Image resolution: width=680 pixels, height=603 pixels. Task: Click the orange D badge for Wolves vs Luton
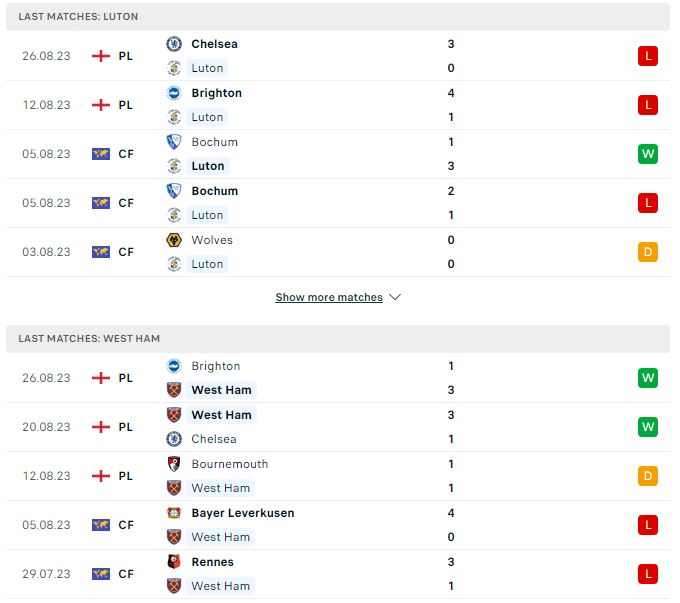[x=647, y=252]
